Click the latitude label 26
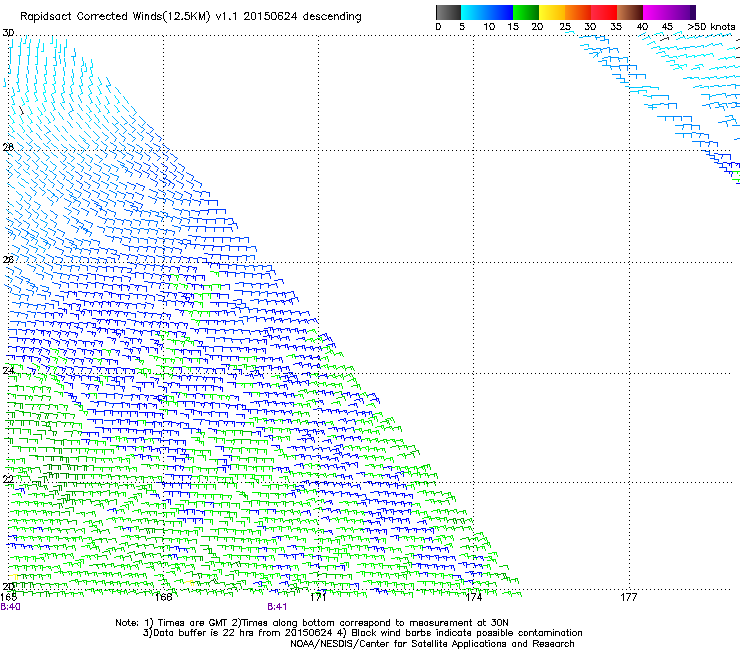 8,259
